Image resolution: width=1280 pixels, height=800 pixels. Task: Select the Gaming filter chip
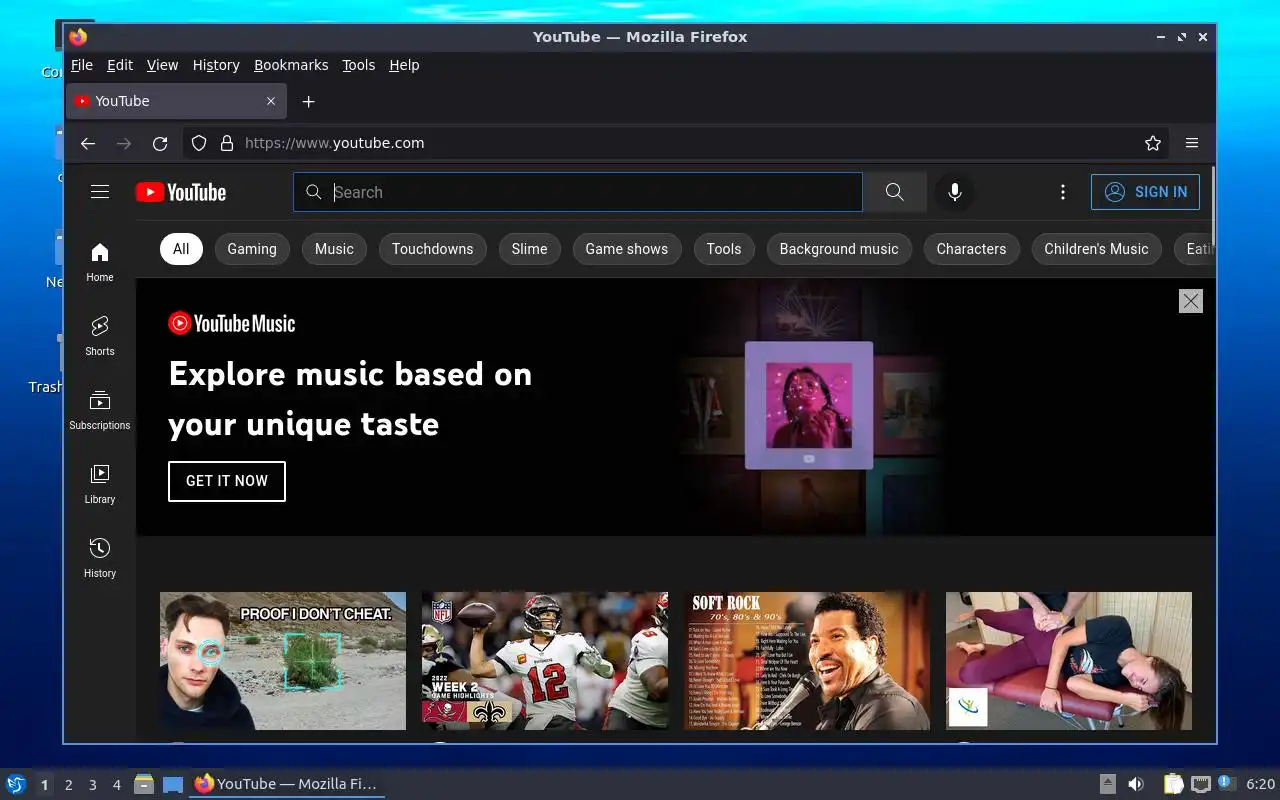252,249
